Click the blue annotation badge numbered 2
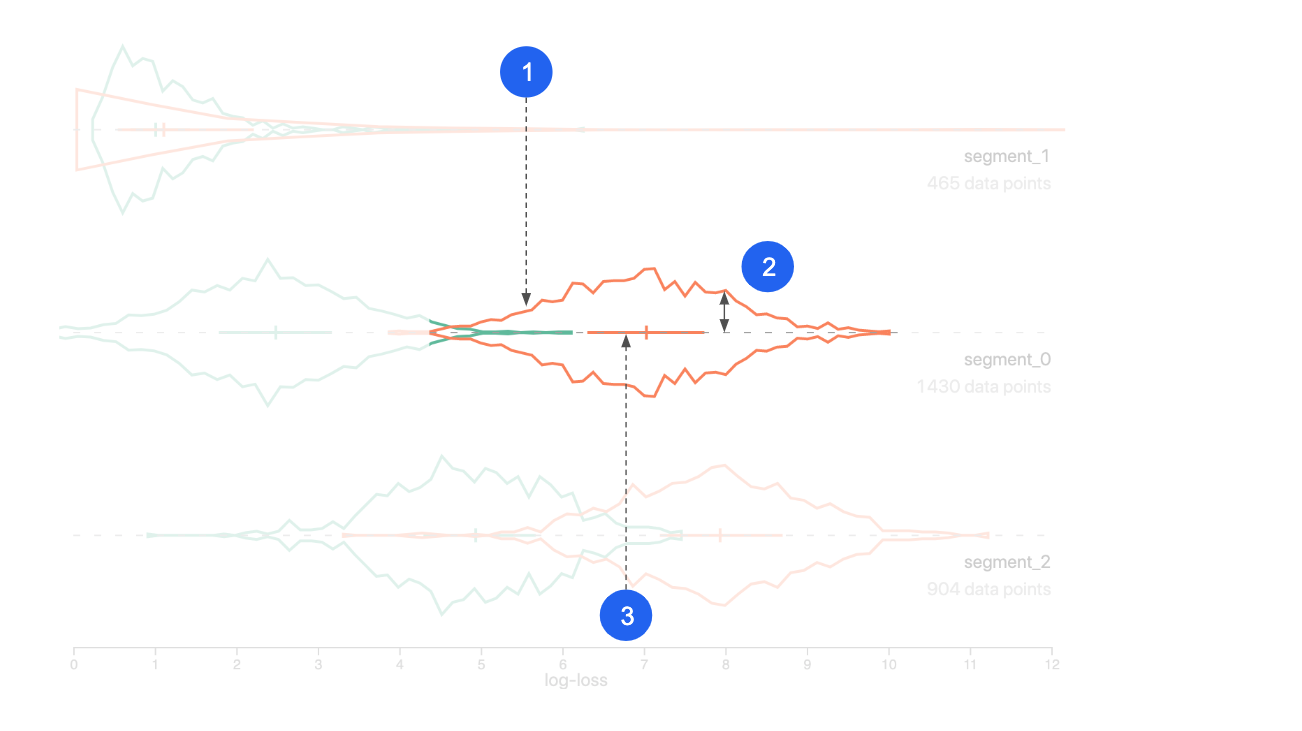 point(767,267)
